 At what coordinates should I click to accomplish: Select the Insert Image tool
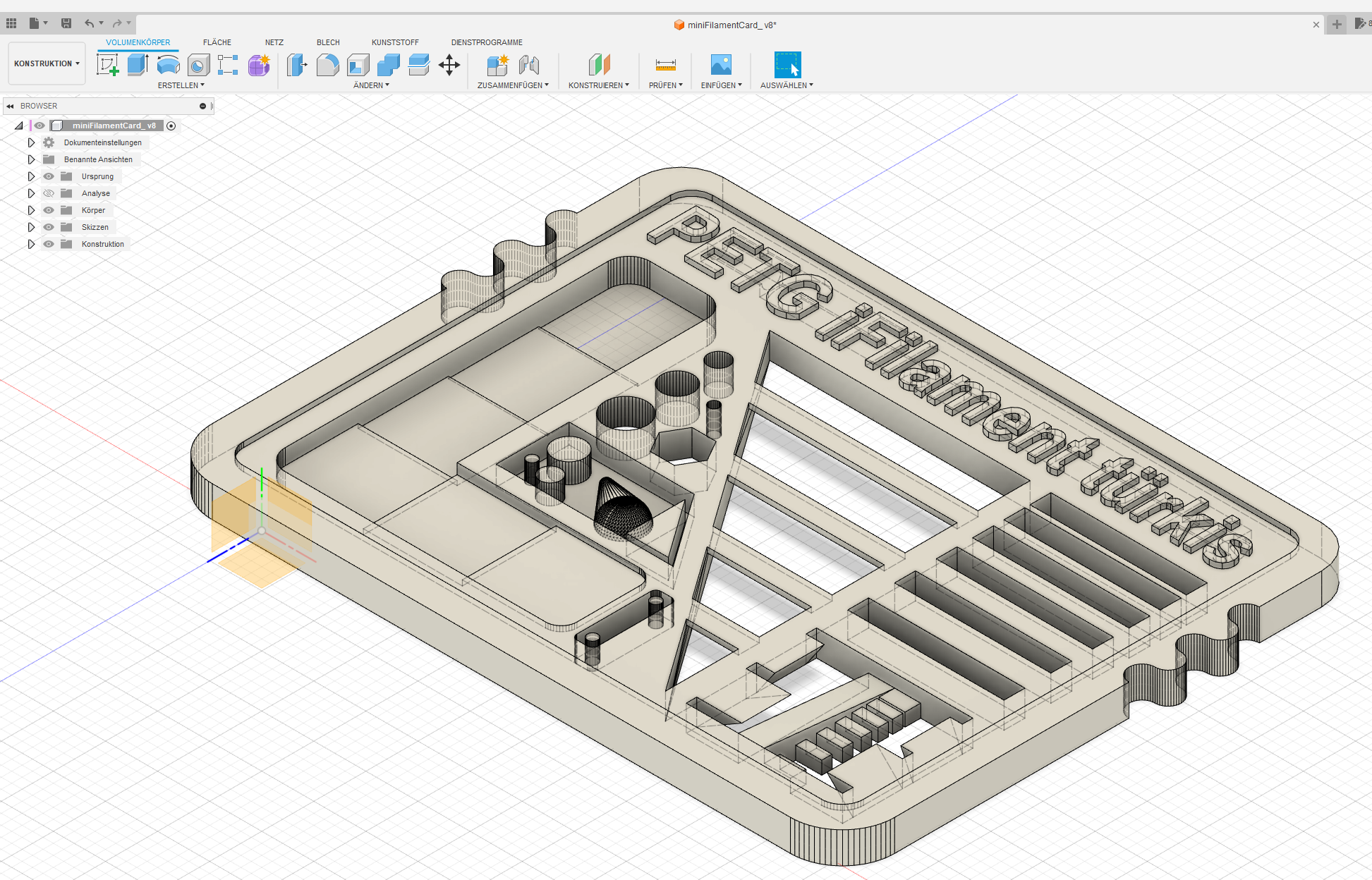pyautogui.click(x=721, y=65)
